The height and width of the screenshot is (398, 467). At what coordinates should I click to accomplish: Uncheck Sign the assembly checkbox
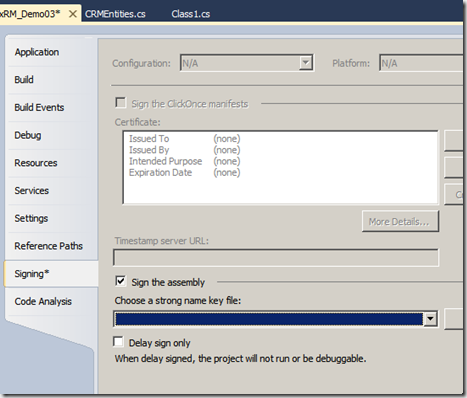(x=121, y=281)
